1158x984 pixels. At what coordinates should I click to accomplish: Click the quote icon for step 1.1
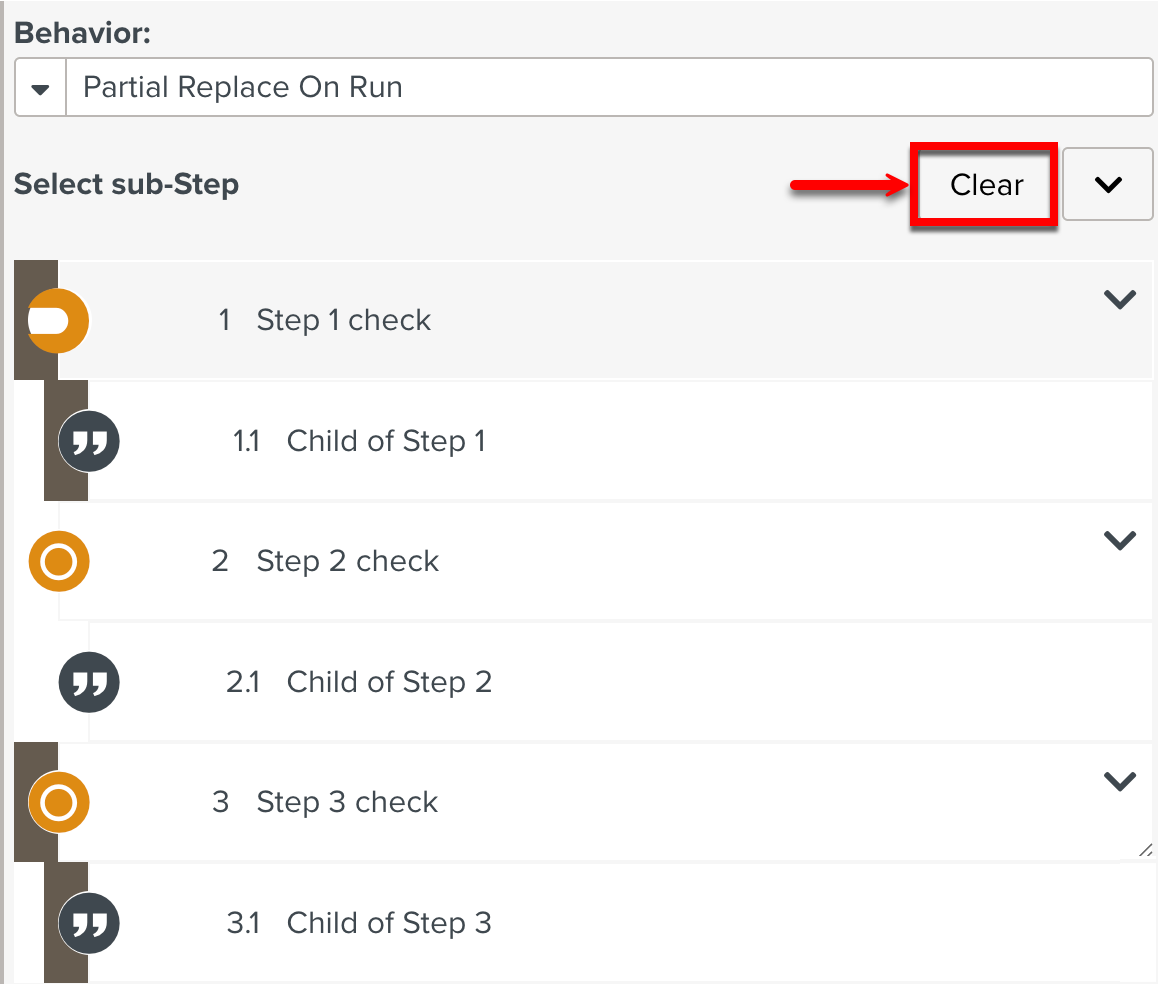[x=89, y=441]
